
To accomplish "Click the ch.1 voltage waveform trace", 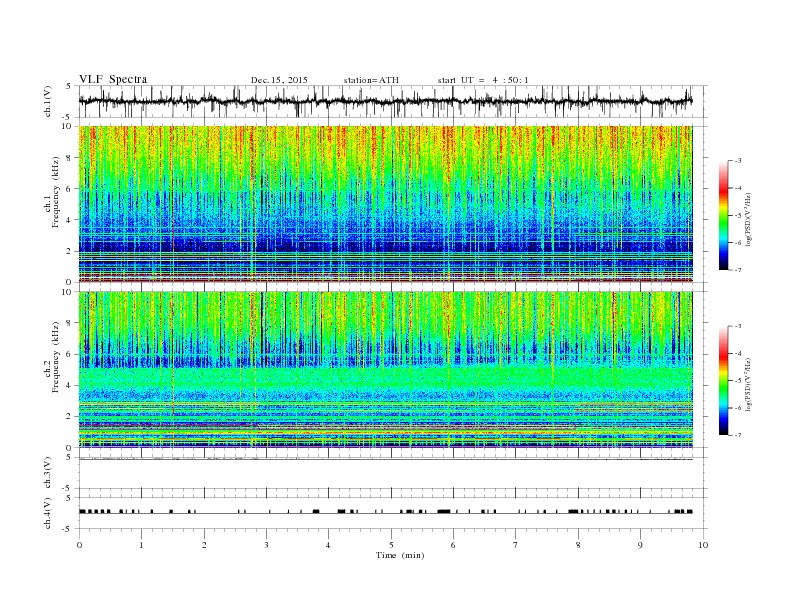I will coord(385,101).
